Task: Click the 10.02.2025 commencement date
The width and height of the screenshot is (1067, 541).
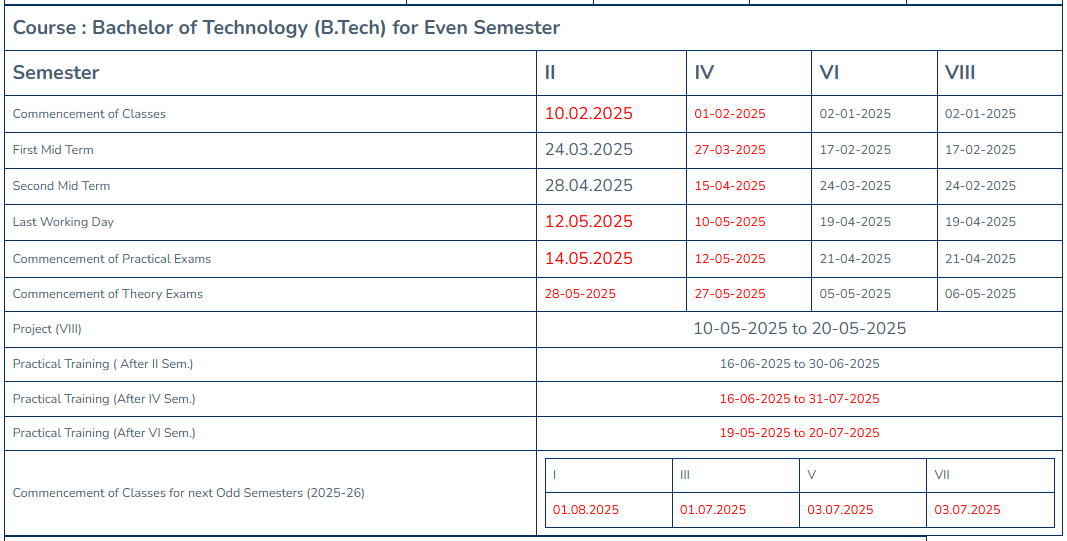Action: (588, 114)
